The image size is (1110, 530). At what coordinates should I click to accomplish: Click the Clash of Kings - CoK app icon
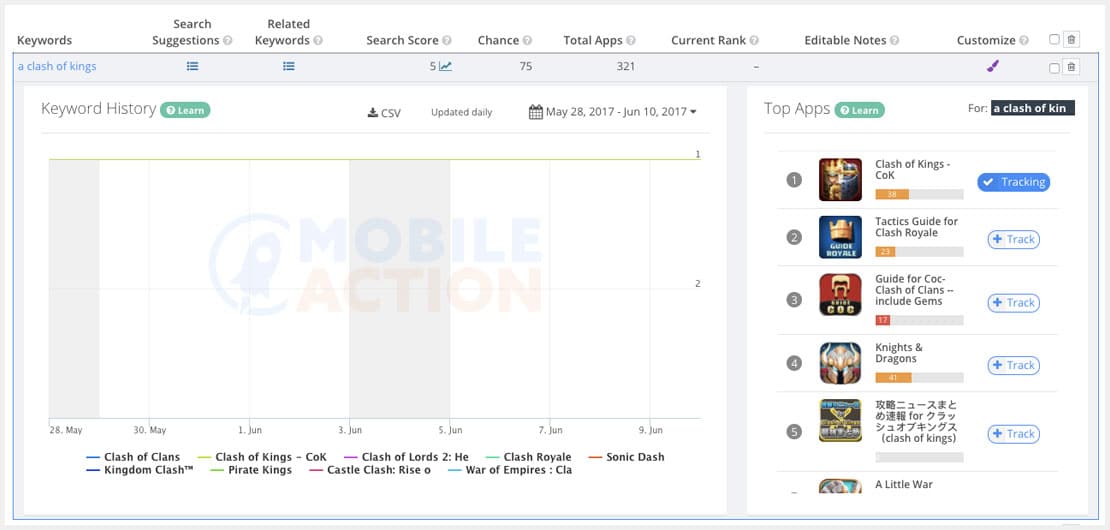(x=840, y=180)
